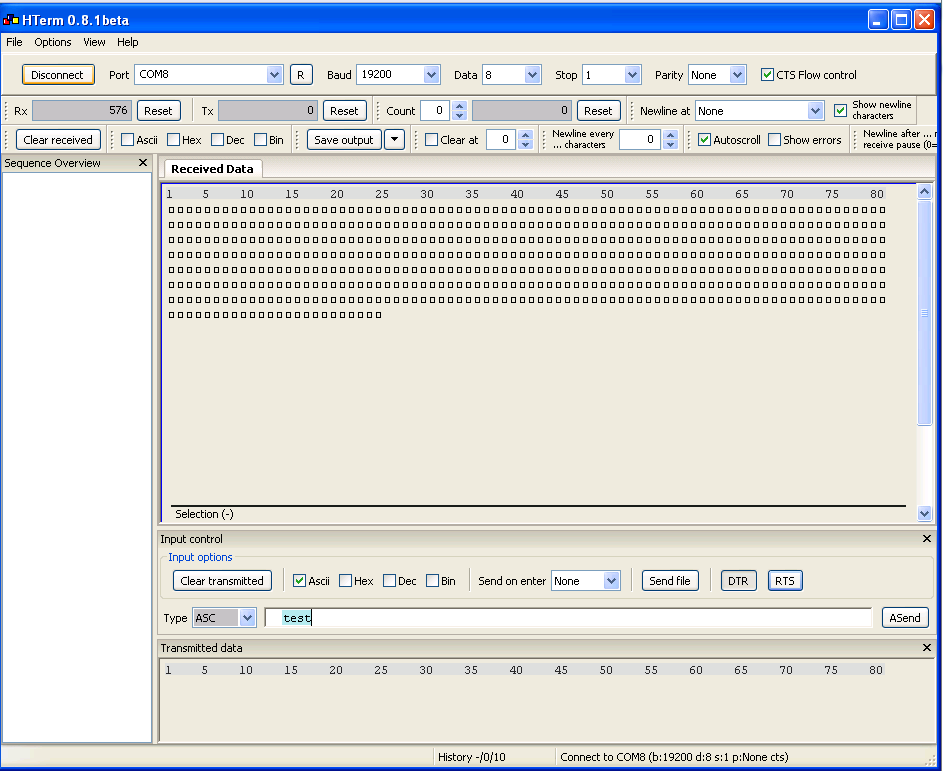943x771 pixels.
Task: Open the Port COM8 dropdown
Action: tap(274, 75)
